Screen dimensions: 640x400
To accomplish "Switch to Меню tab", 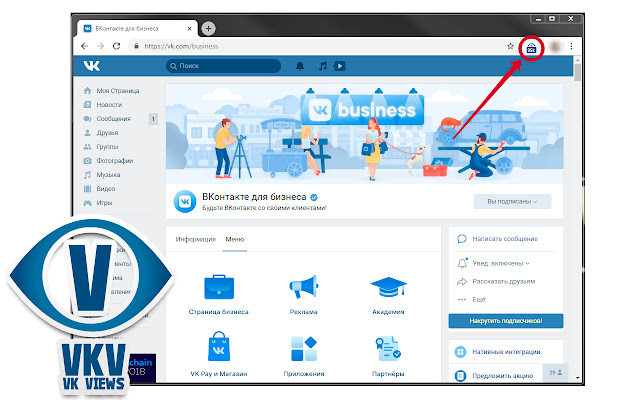I will tap(235, 239).
